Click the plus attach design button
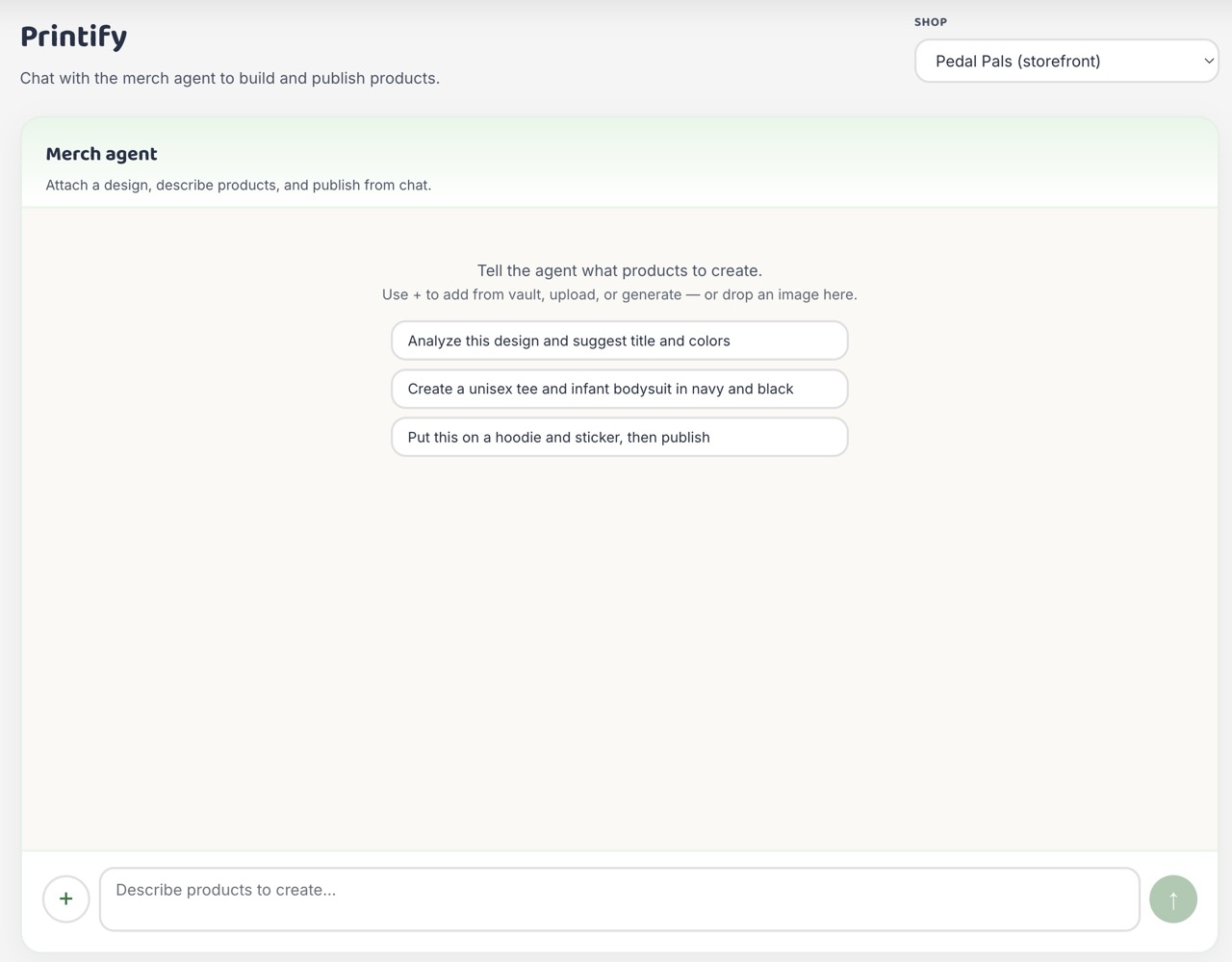The width and height of the screenshot is (1232, 962). (66, 899)
